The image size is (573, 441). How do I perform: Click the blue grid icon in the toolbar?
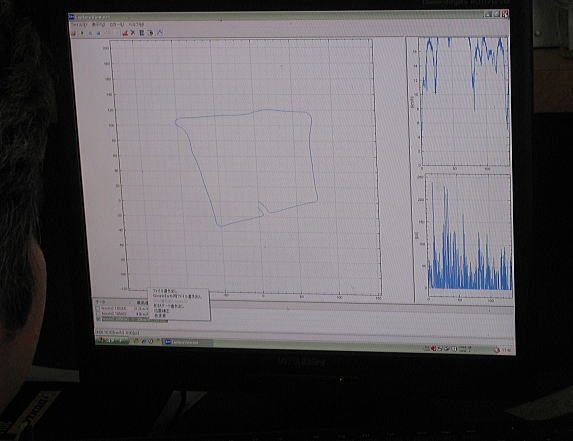pos(141,33)
